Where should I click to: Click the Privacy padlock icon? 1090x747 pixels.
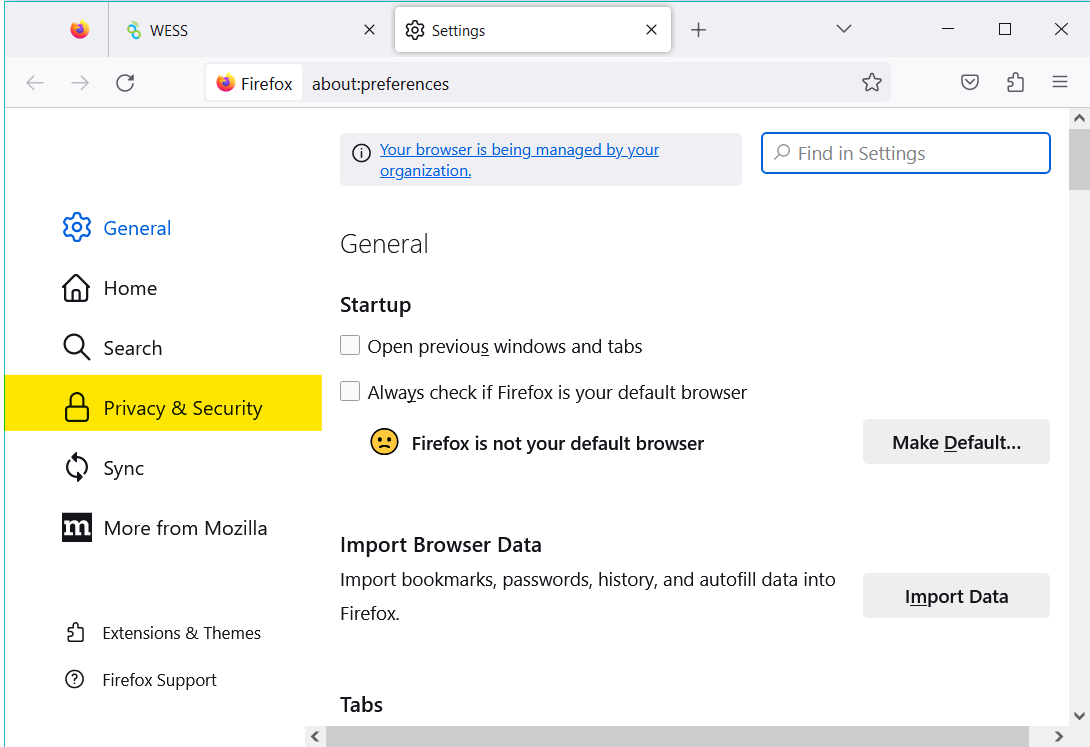tap(76, 407)
